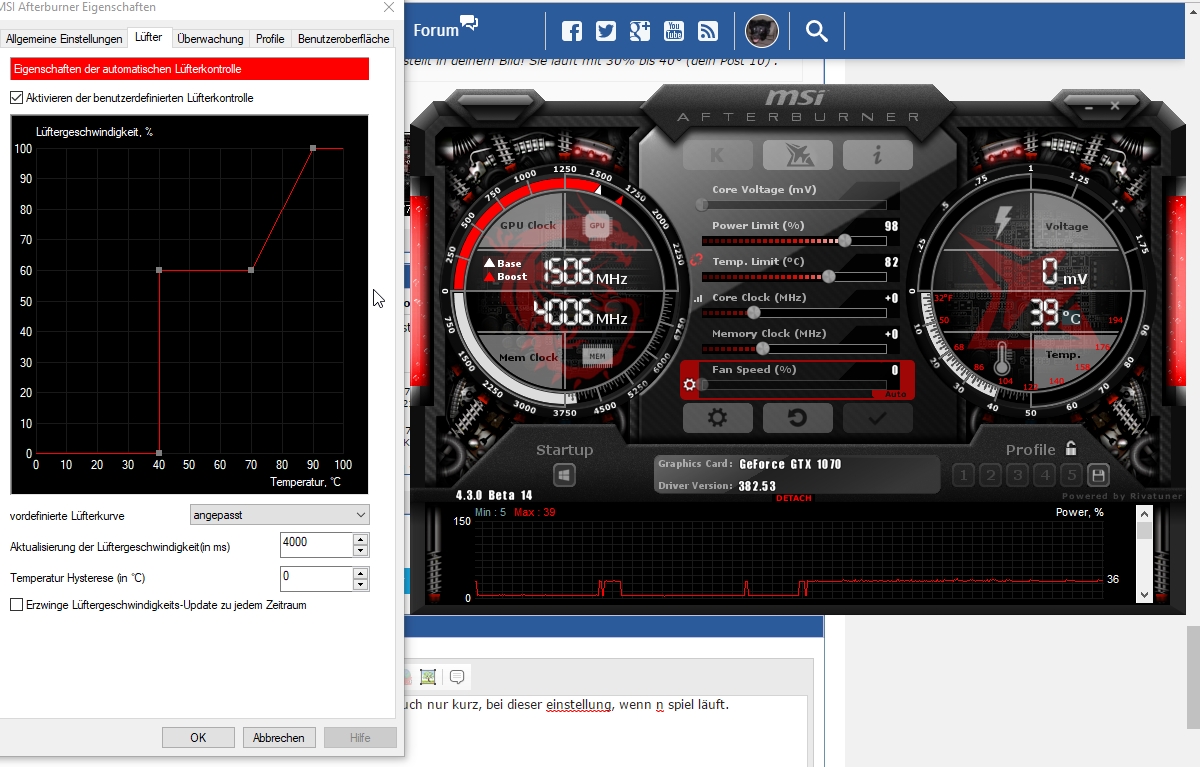Toggle 'Aktivieren der benutzerdefinierten Lüfterkontrolle' checkbox
1200x767 pixels.
[x=16, y=98]
